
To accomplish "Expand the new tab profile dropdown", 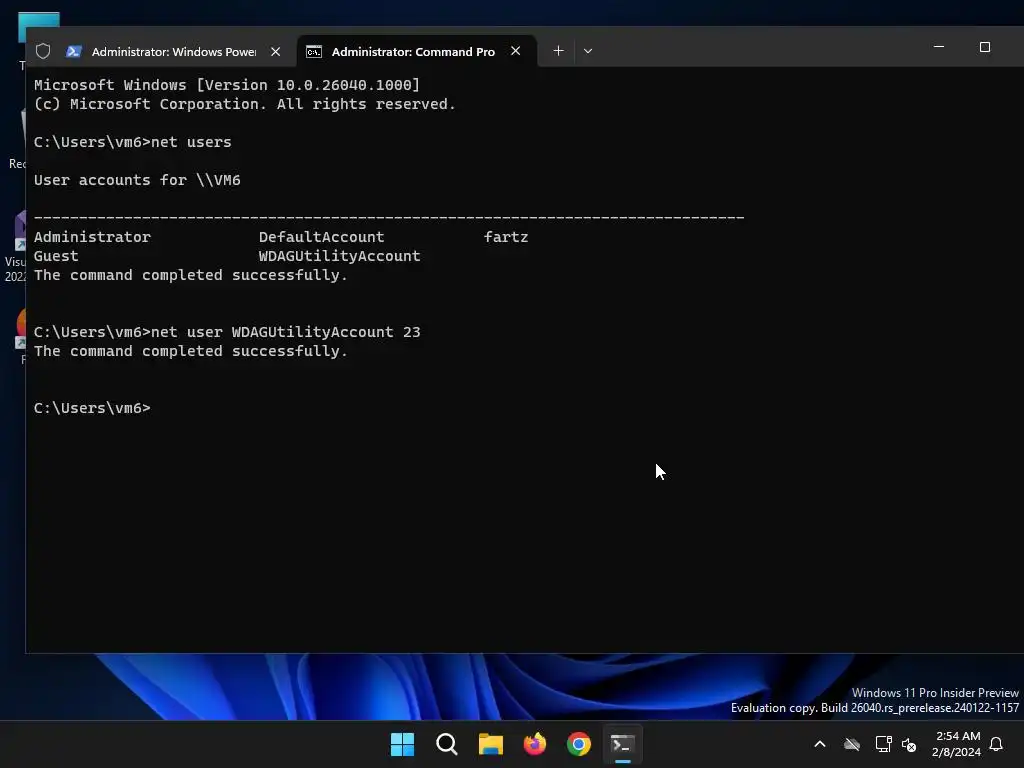I will point(588,51).
